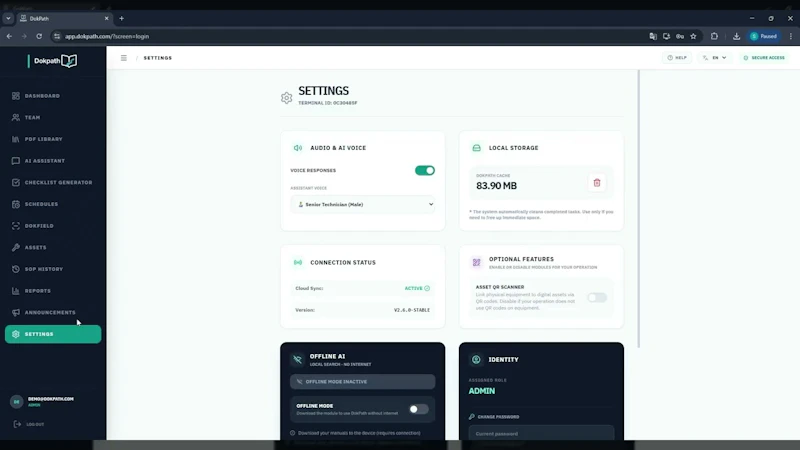Click the Dokpath logo
Viewport: 800px width, 450px height.
coord(53,61)
